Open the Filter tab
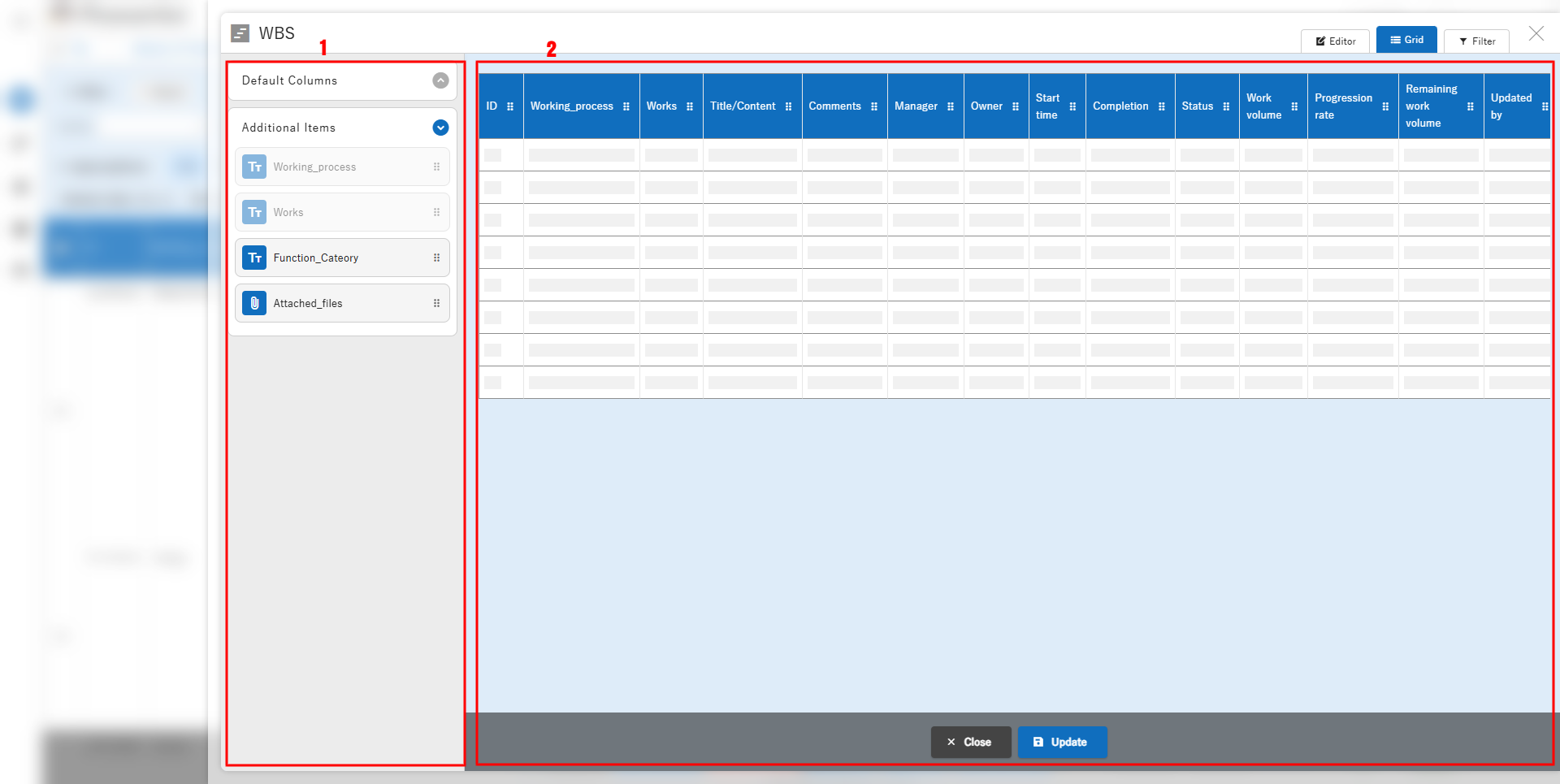This screenshot has width=1560, height=784. 1476,41
